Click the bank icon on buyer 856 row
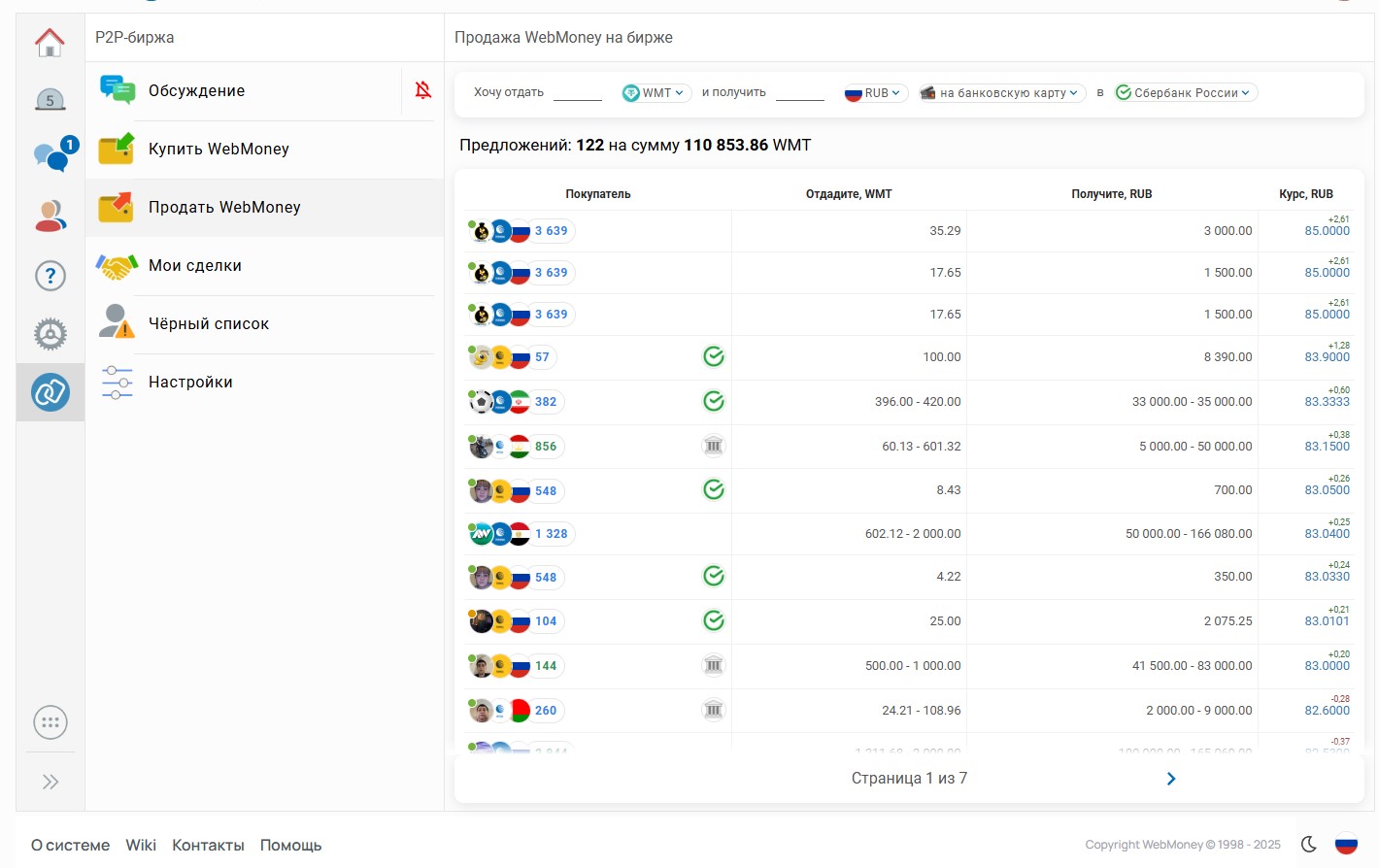The image size is (1379, 868). 714,447
